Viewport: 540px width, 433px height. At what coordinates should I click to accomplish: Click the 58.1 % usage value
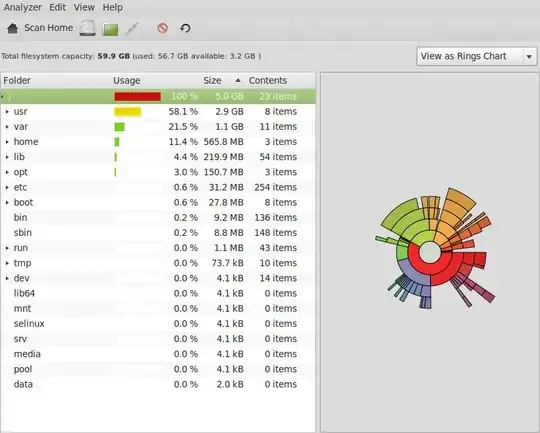click(x=183, y=112)
